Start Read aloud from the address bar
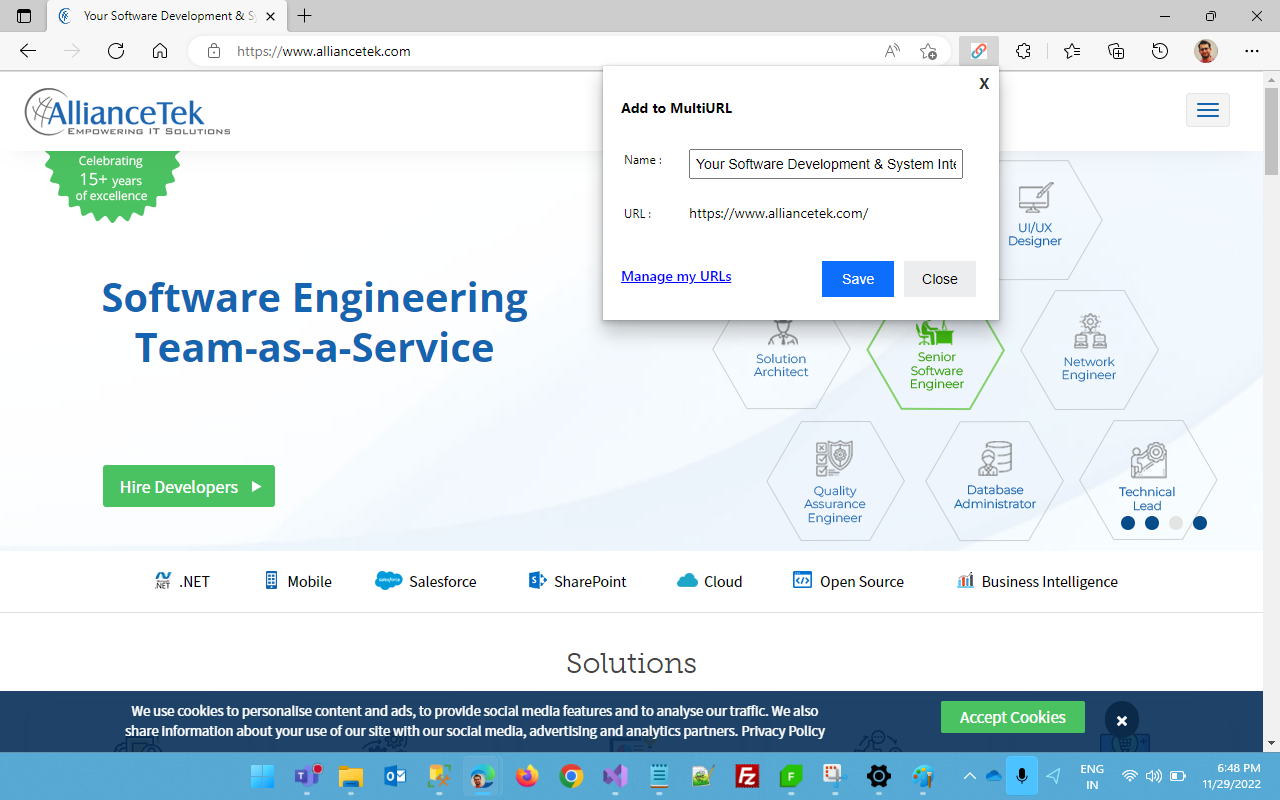Image resolution: width=1280 pixels, height=800 pixels. pyautogui.click(x=891, y=50)
